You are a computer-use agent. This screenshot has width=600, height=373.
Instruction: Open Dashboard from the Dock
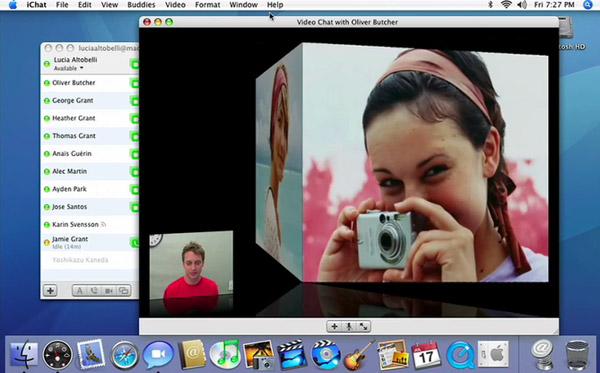click(x=57, y=355)
